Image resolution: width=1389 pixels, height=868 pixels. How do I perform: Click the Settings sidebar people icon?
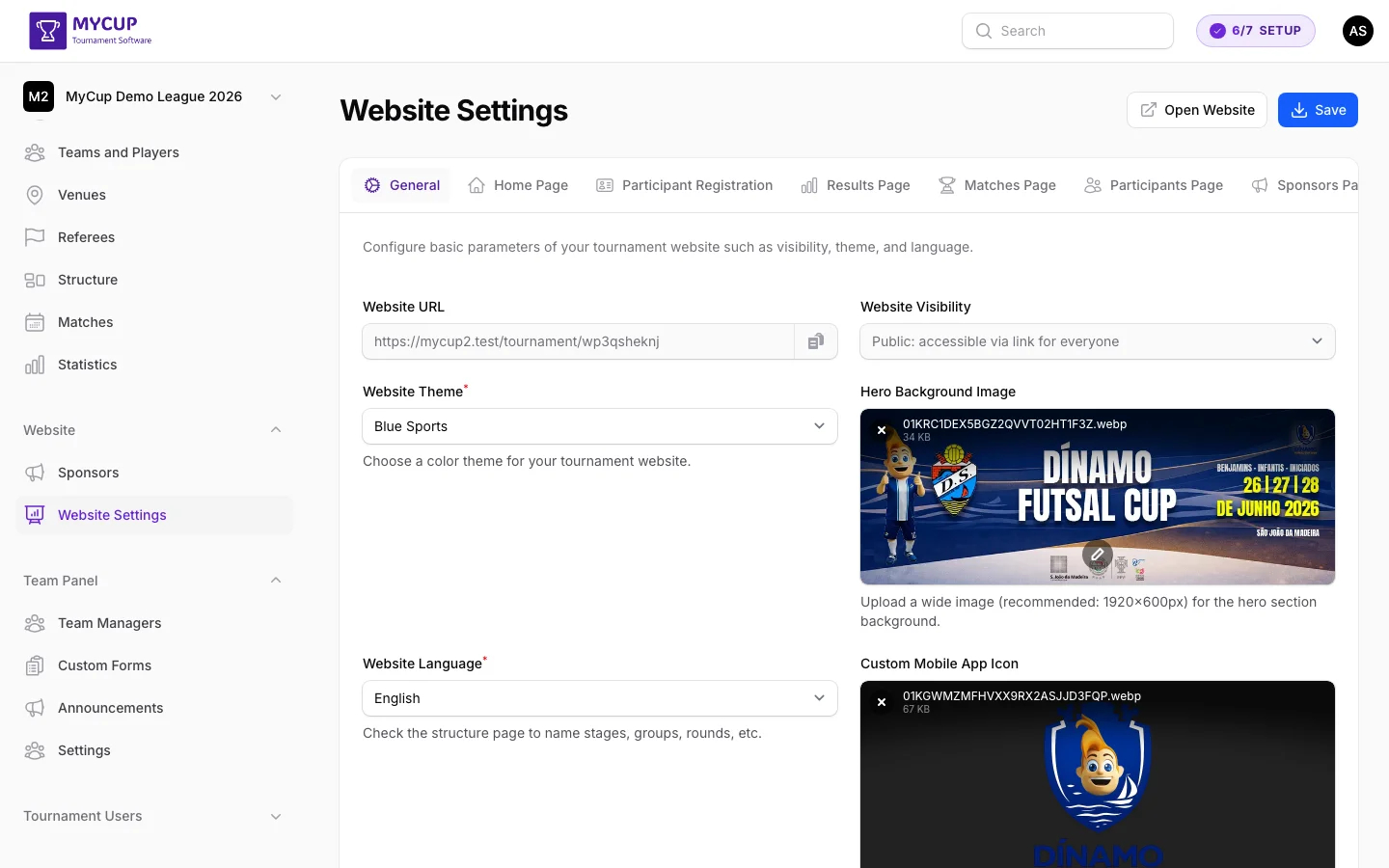(35, 750)
